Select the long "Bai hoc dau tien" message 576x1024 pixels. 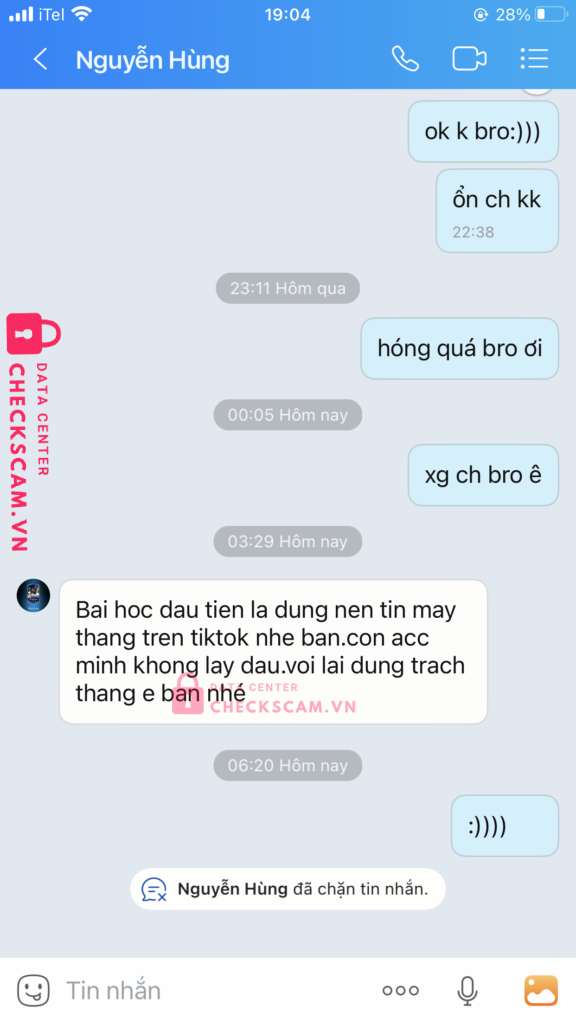click(x=273, y=652)
